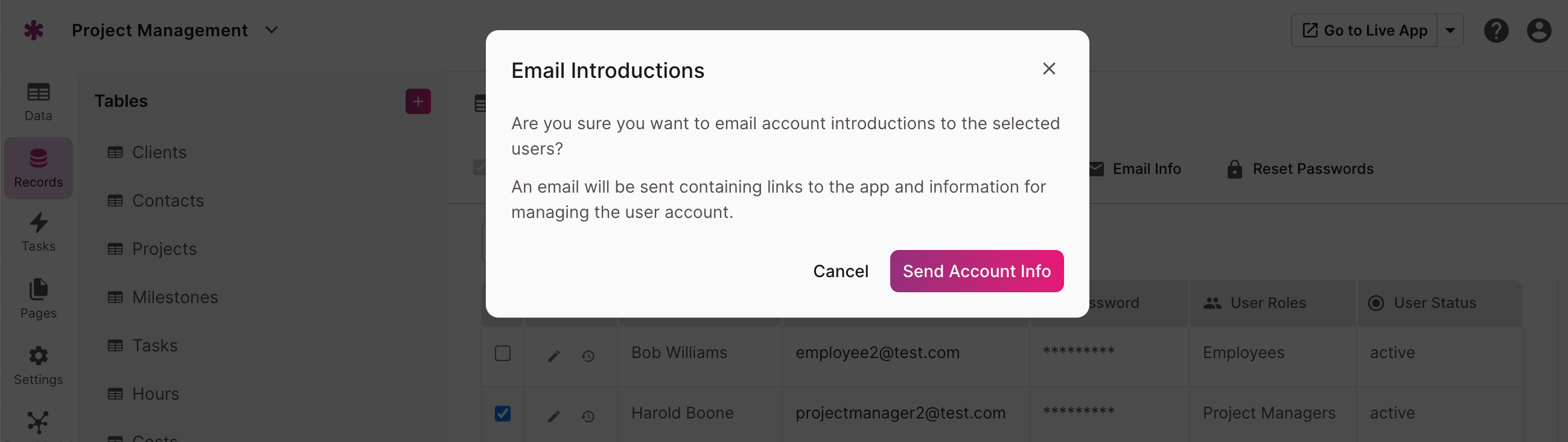Edit Bob Williams record with pencil icon

point(553,356)
